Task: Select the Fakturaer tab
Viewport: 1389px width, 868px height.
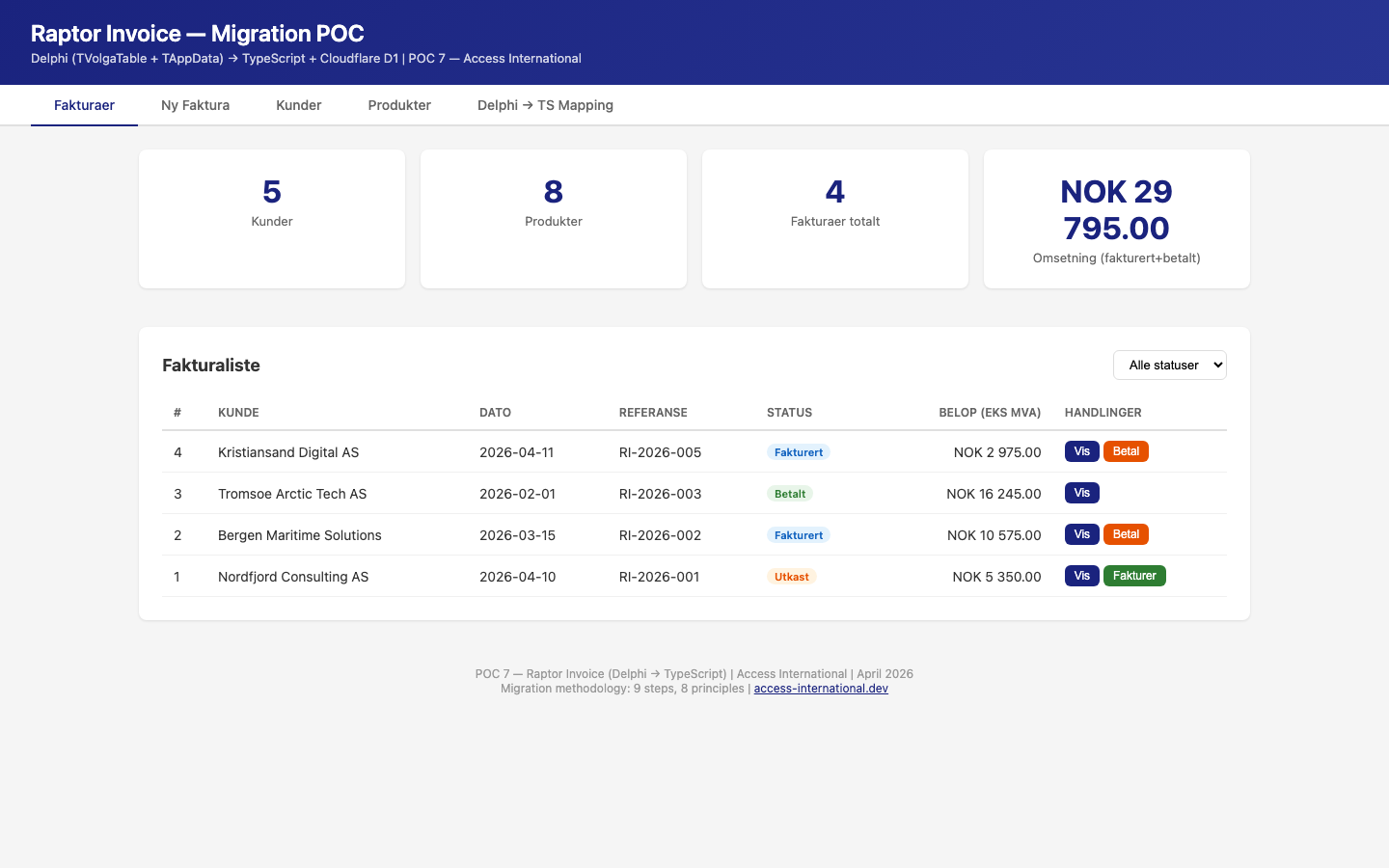Action: 84,105
